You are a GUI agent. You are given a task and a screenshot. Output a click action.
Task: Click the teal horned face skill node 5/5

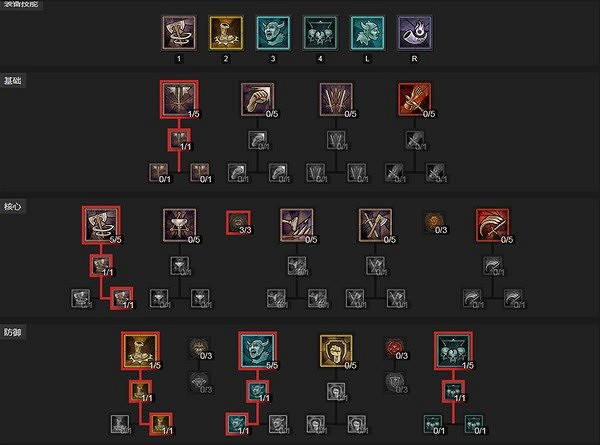click(x=258, y=351)
